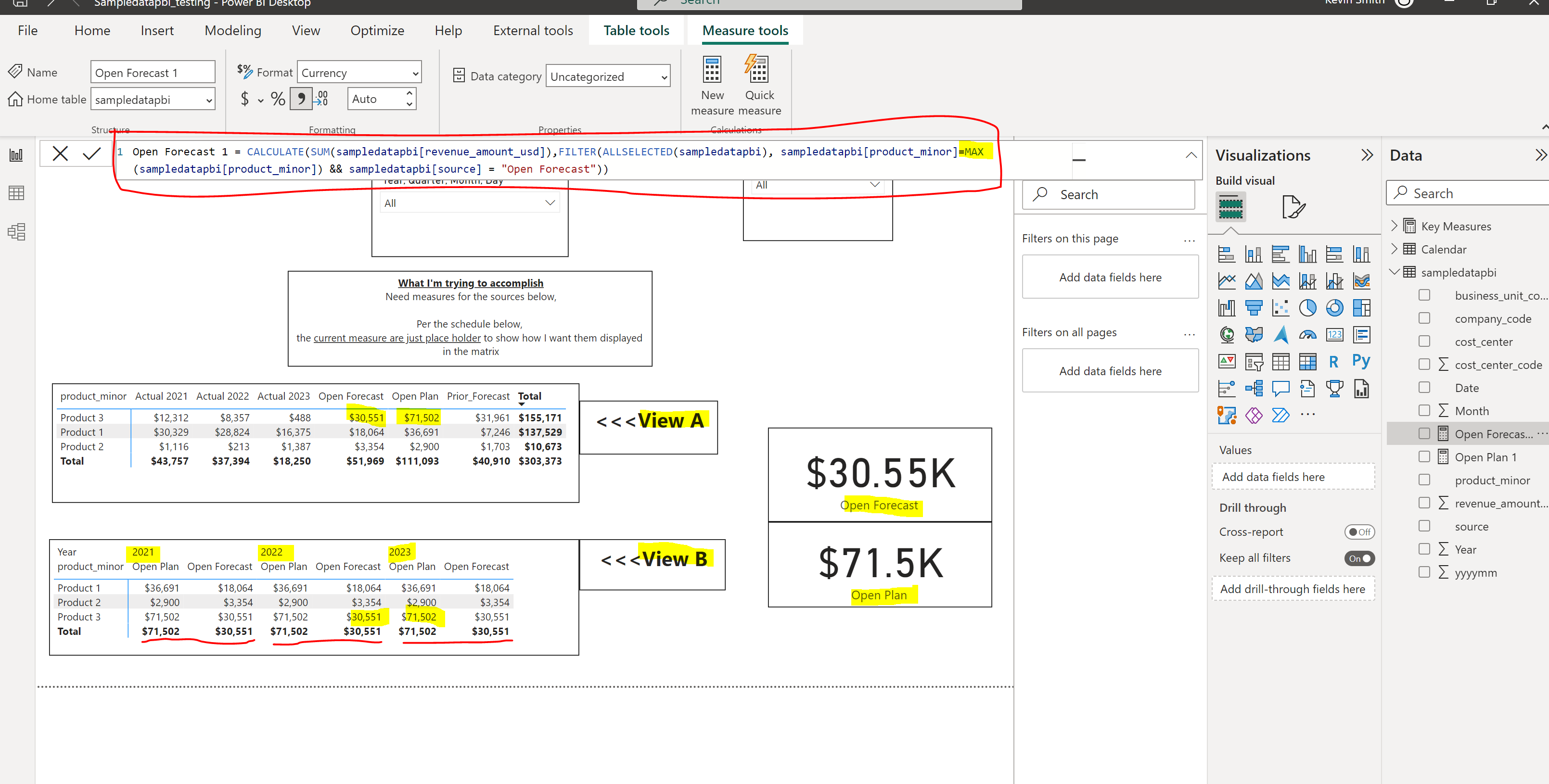Add an area chart visual
Image resolution: width=1549 pixels, height=784 pixels.
tap(1254, 281)
